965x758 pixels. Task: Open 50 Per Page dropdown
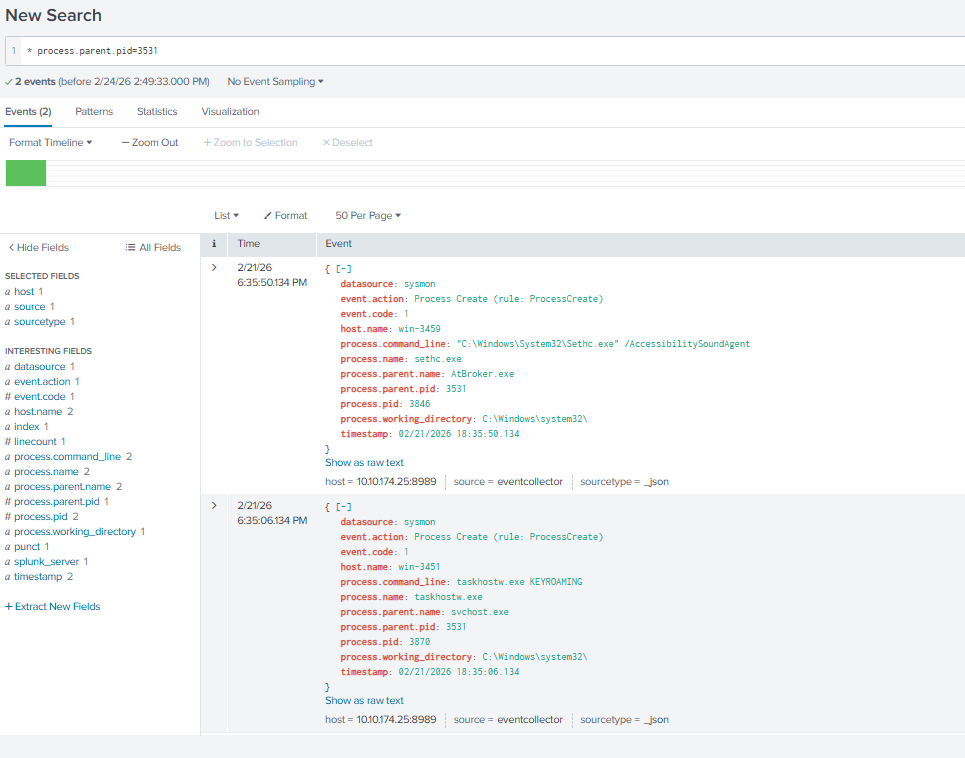367,215
